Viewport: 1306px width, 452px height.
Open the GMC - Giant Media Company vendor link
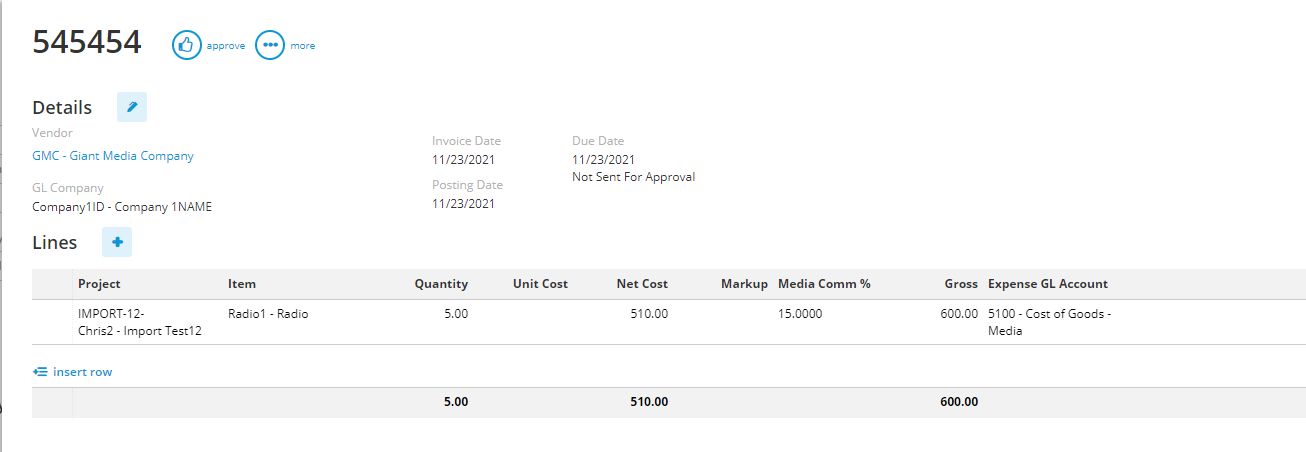click(x=113, y=156)
